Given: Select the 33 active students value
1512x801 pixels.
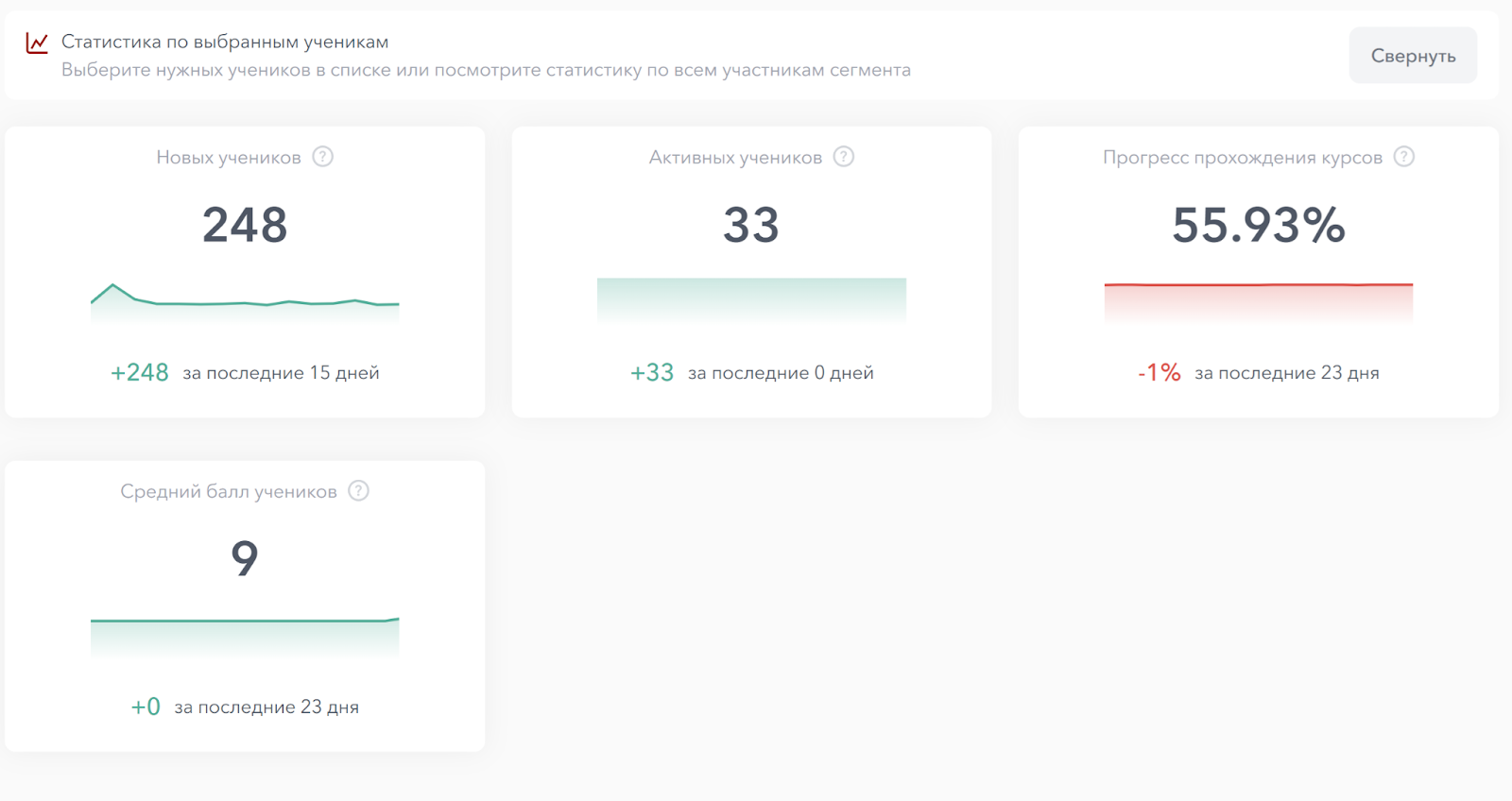Looking at the screenshot, I should coord(751,225).
